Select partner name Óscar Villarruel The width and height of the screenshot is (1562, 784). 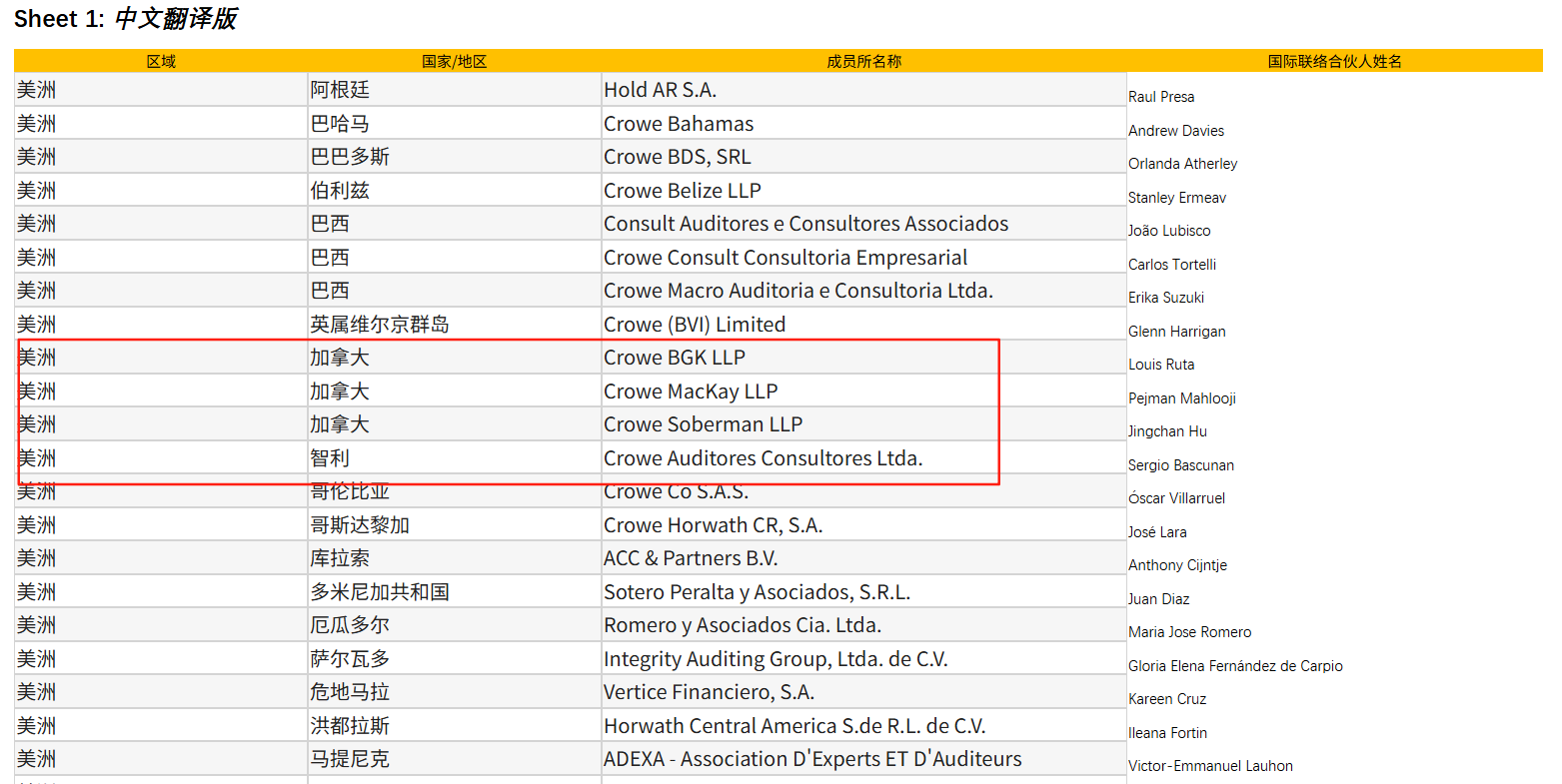click(1176, 498)
